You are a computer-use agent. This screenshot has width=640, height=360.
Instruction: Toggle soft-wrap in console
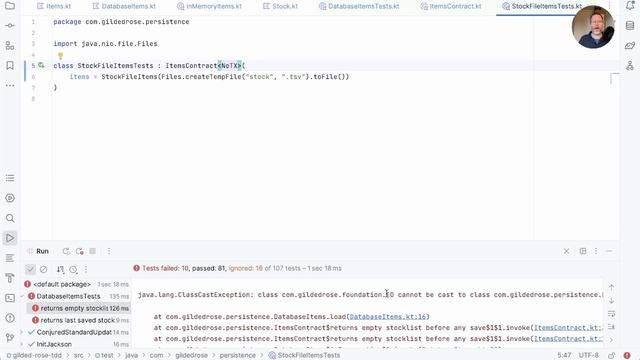coord(611,314)
